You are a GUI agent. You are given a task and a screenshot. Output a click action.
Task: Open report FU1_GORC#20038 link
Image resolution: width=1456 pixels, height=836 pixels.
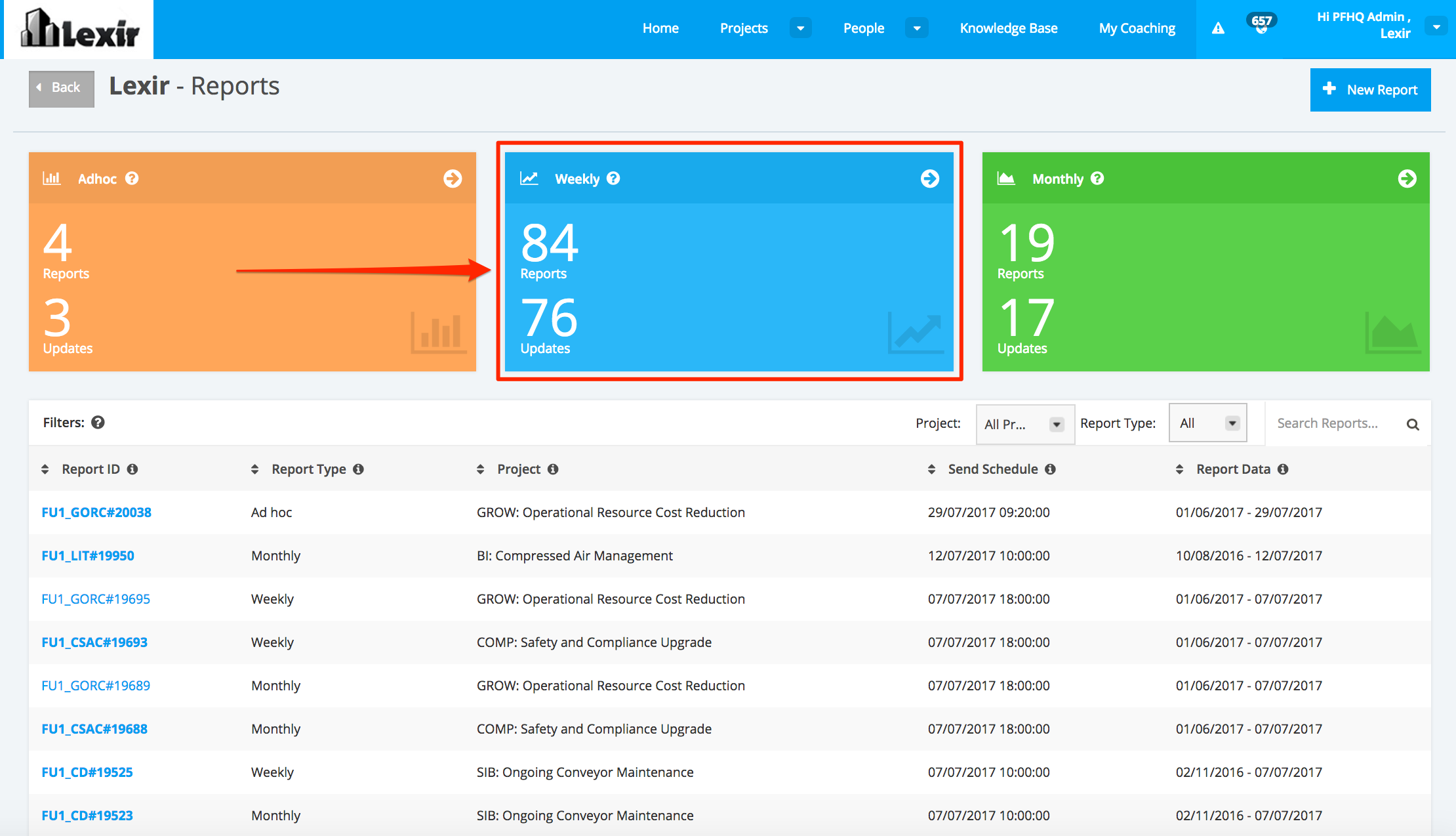click(96, 512)
